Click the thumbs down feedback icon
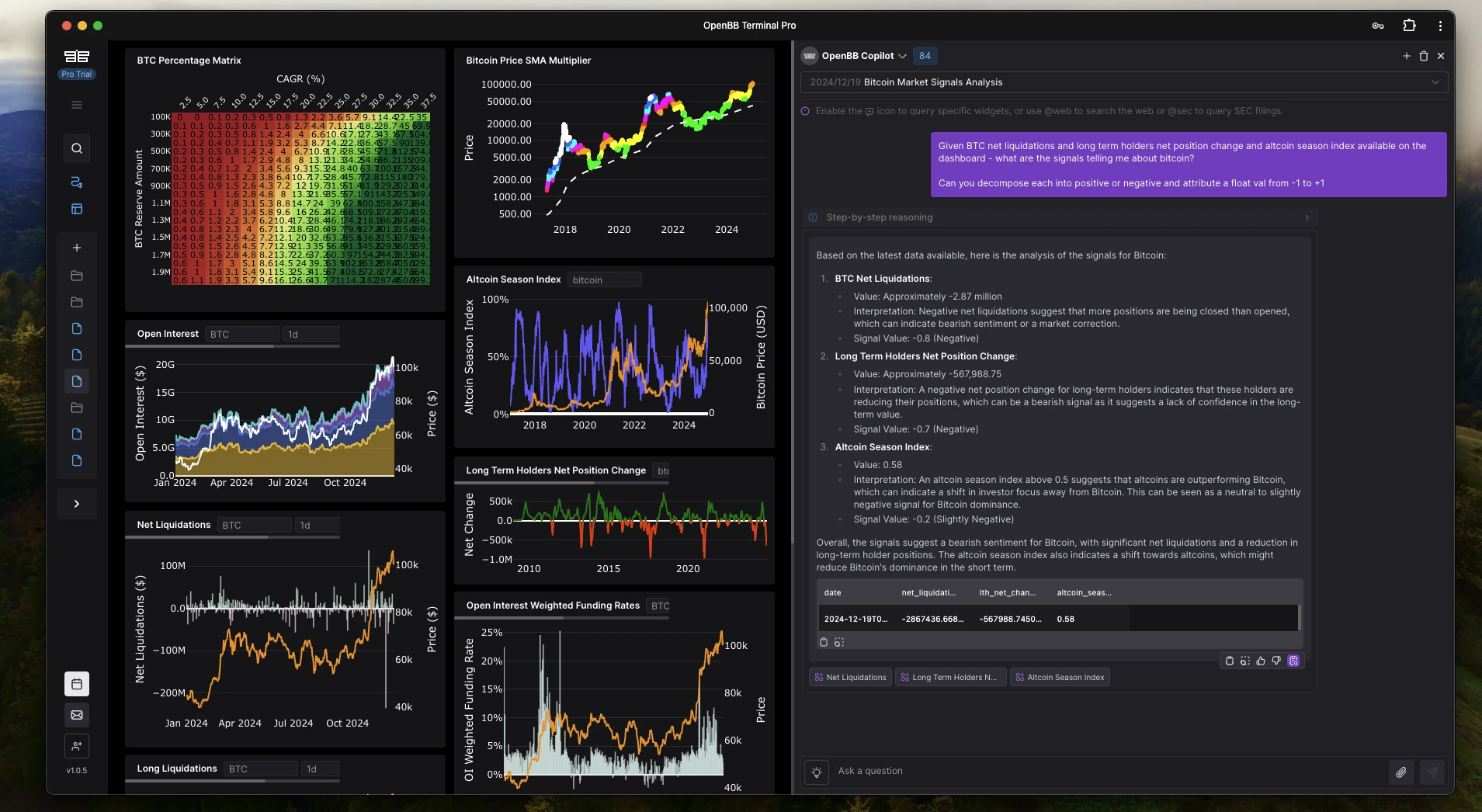Viewport: 1482px width, 812px height. click(1276, 661)
